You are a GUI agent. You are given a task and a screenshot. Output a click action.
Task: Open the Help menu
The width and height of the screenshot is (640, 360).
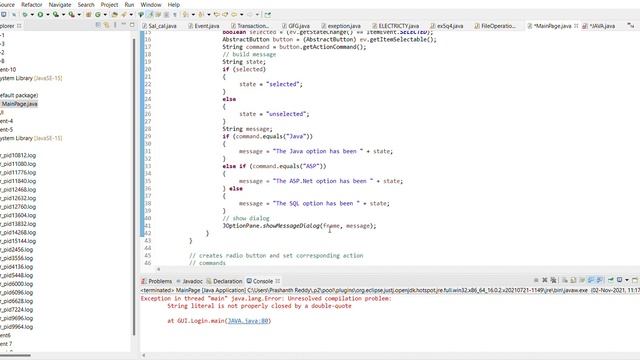point(173,4)
